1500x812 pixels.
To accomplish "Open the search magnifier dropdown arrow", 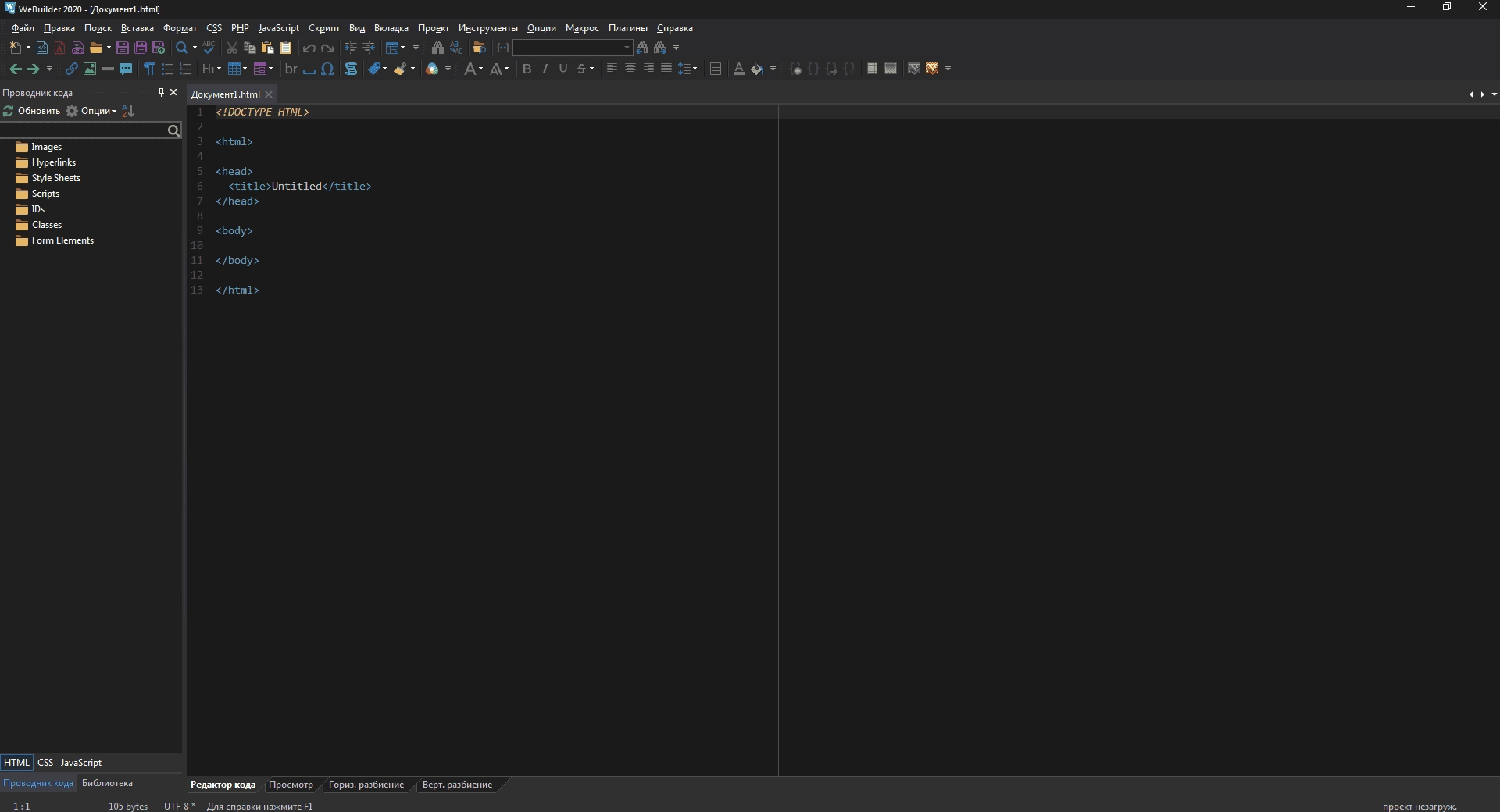I will click(195, 48).
